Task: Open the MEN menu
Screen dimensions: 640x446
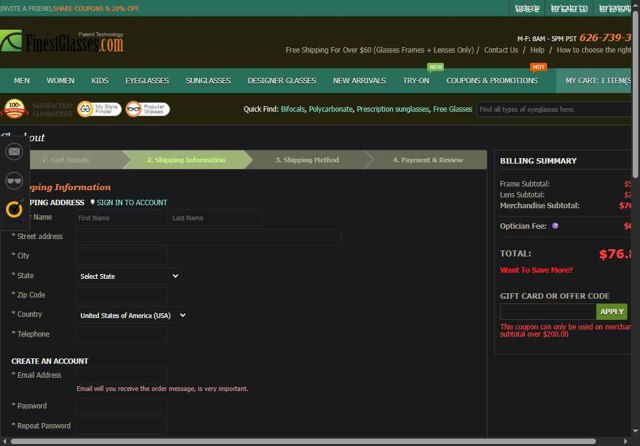Action: [22, 81]
